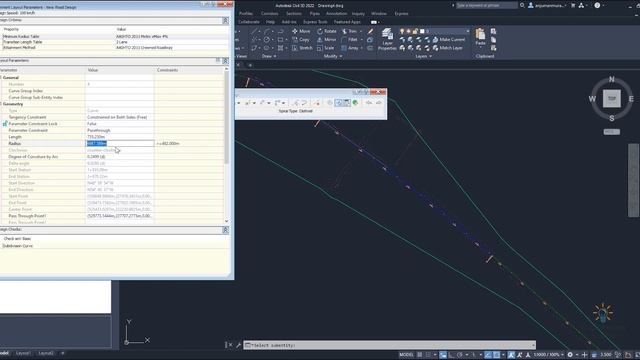The width and height of the screenshot is (640, 360).
Task: Click the command line input field
Action: click(x=390, y=345)
